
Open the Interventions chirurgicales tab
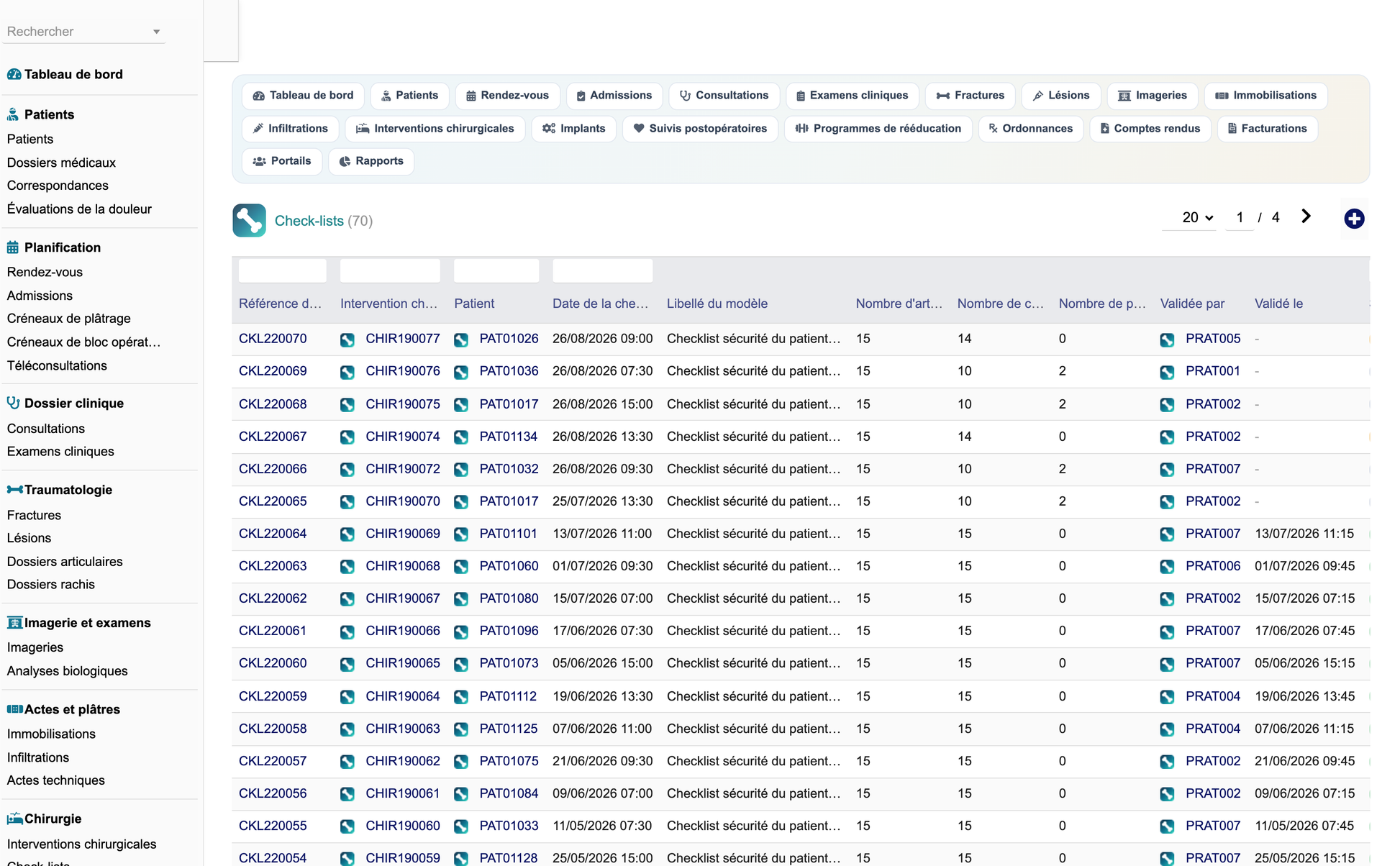tap(435, 129)
